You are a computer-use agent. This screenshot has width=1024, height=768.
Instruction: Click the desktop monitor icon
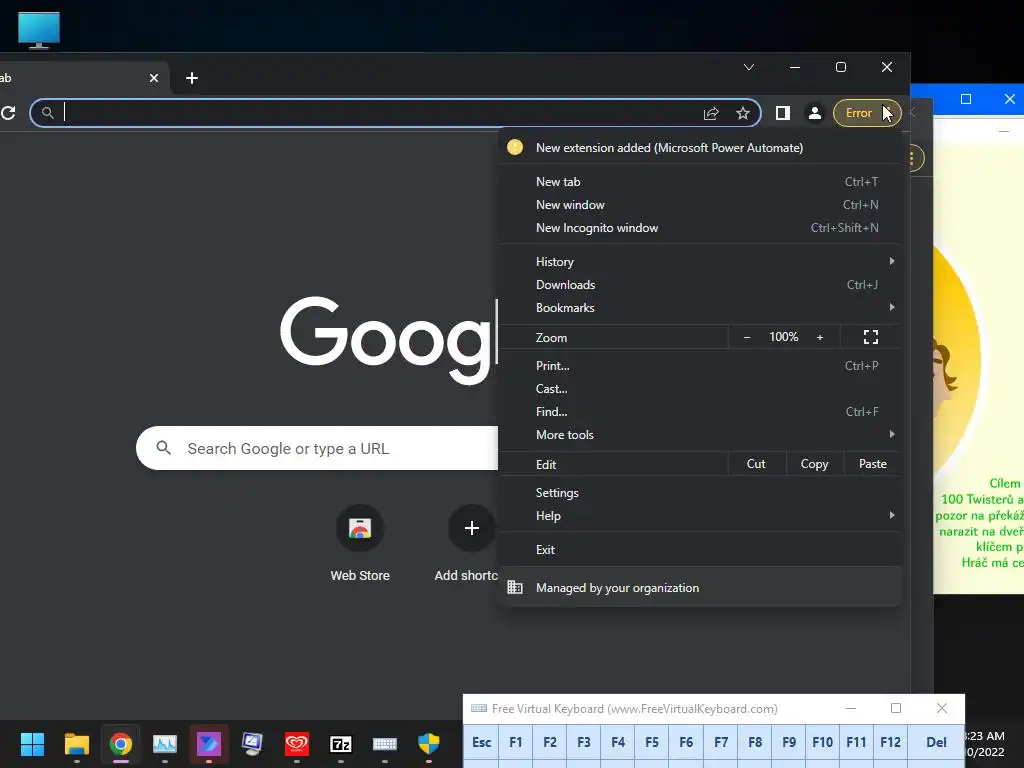39,30
